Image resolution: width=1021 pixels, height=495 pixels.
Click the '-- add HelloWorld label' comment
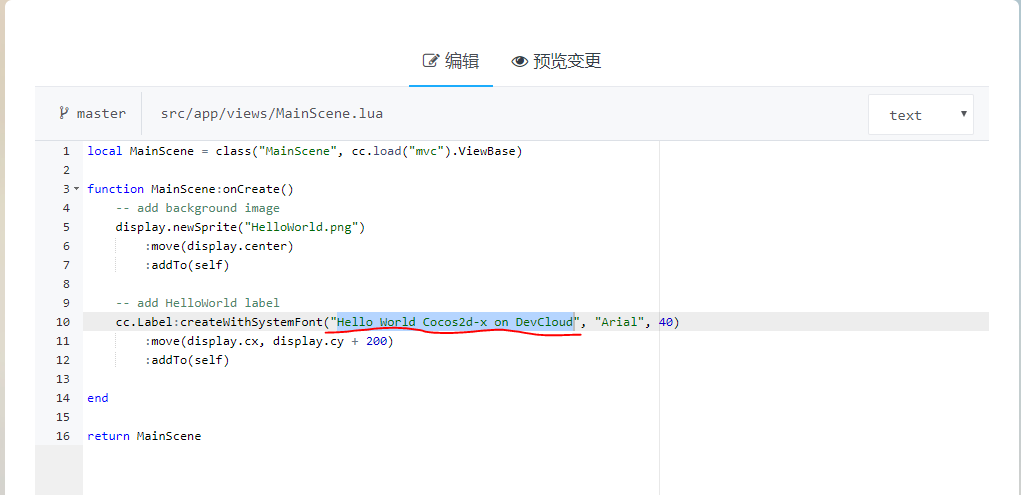pos(198,303)
